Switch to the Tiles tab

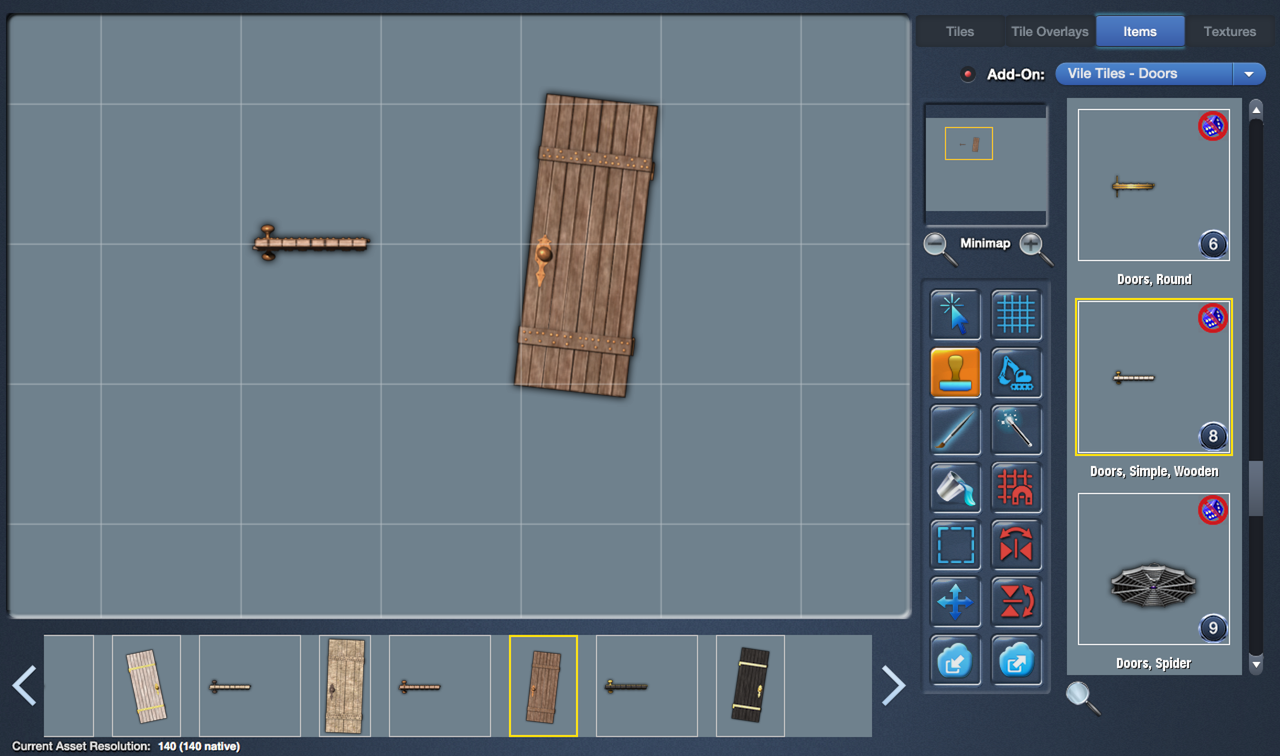point(960,31)
